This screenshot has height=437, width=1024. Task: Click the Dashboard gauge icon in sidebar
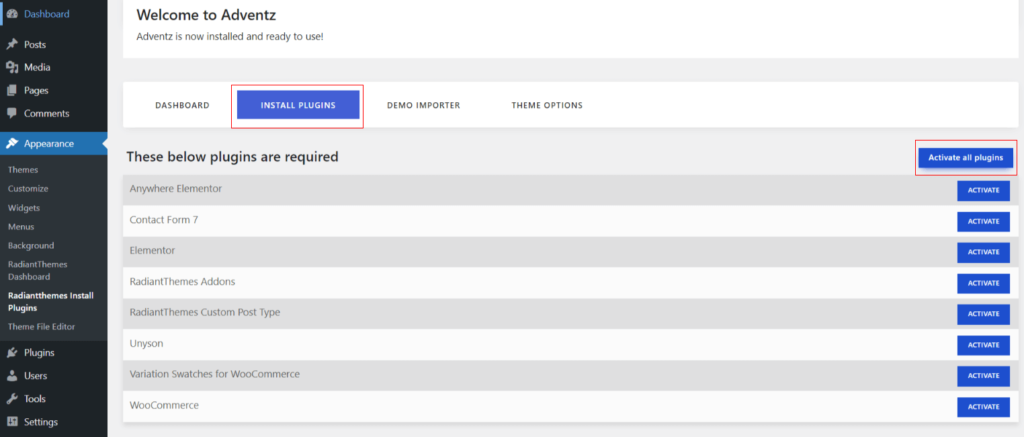12,14
